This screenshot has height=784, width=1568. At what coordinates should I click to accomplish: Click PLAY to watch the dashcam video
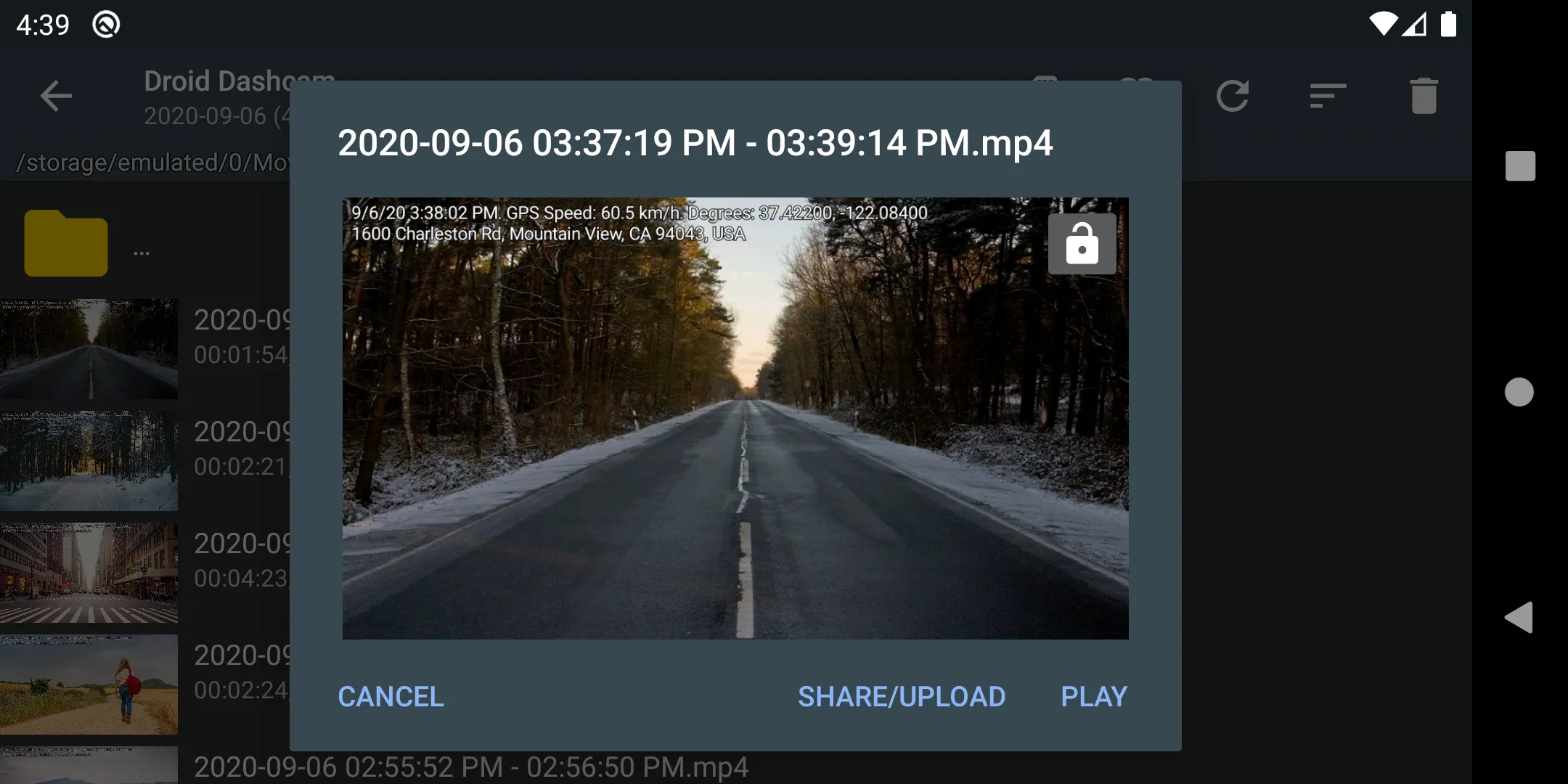click(x=1093, y=696)
